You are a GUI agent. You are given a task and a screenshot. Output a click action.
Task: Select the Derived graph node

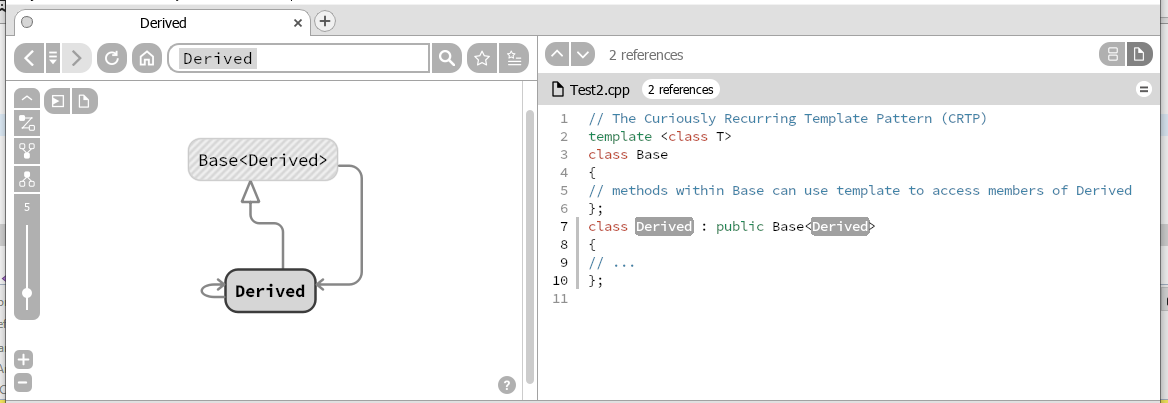[270, 291]
